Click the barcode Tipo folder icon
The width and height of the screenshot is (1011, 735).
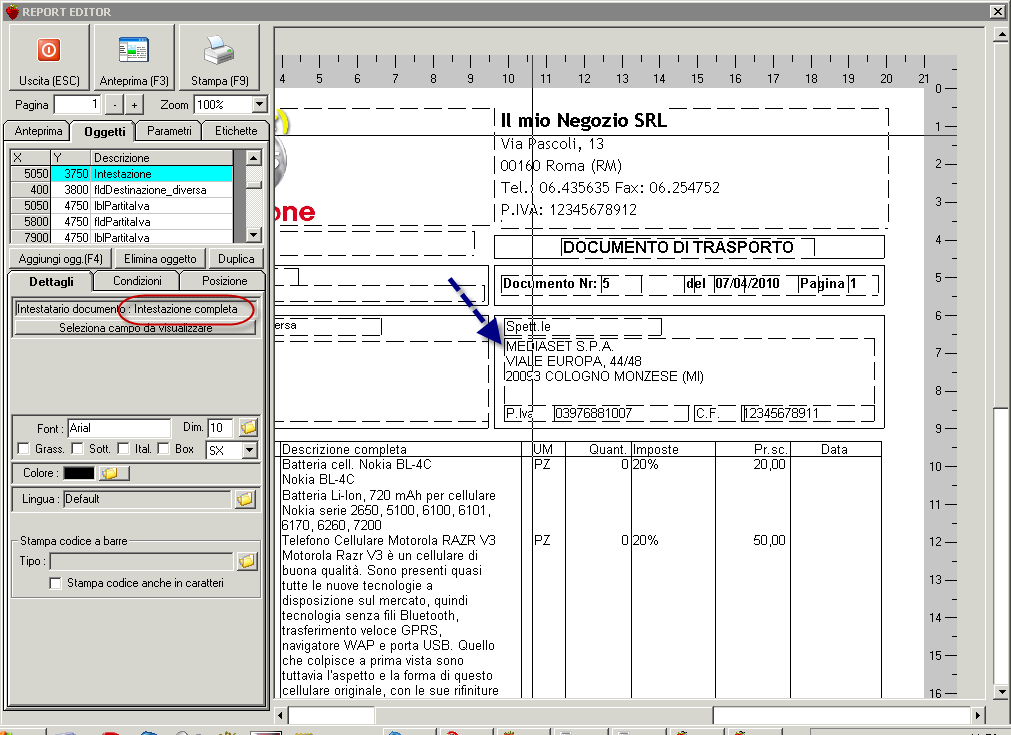coord(247,561)
